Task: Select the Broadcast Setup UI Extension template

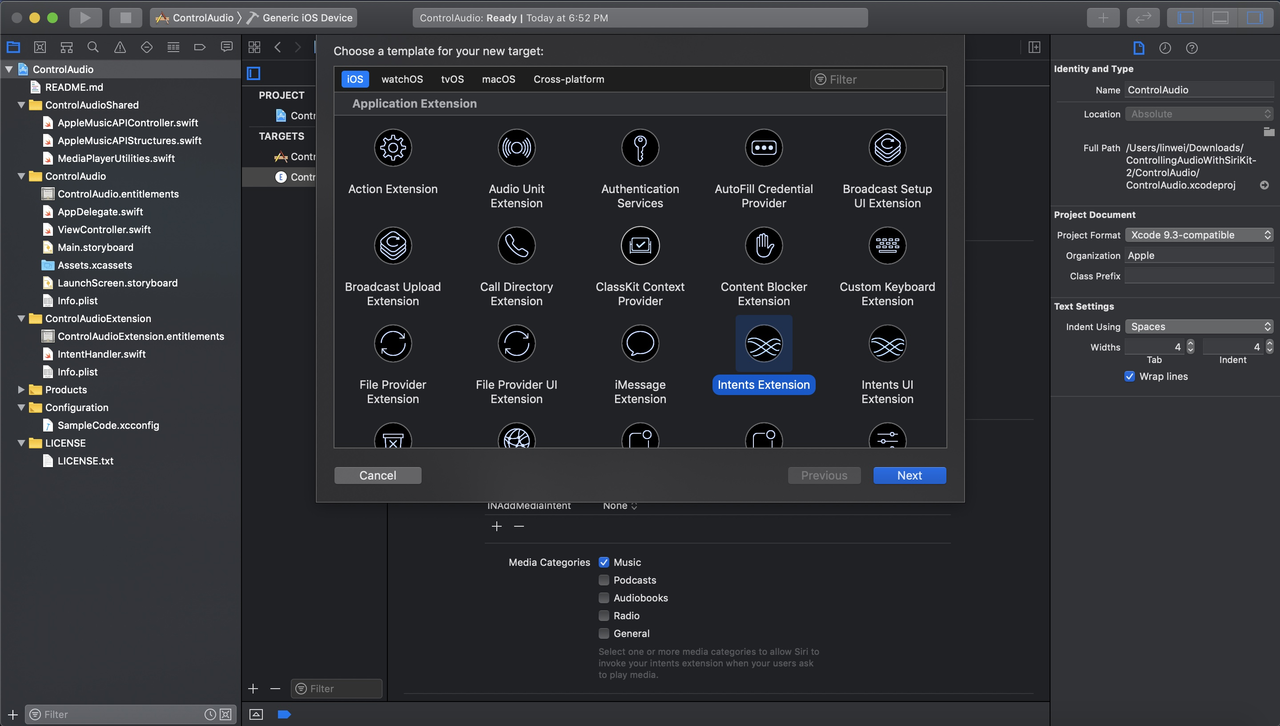Action: pyautogui.click(x=888, y=170)
